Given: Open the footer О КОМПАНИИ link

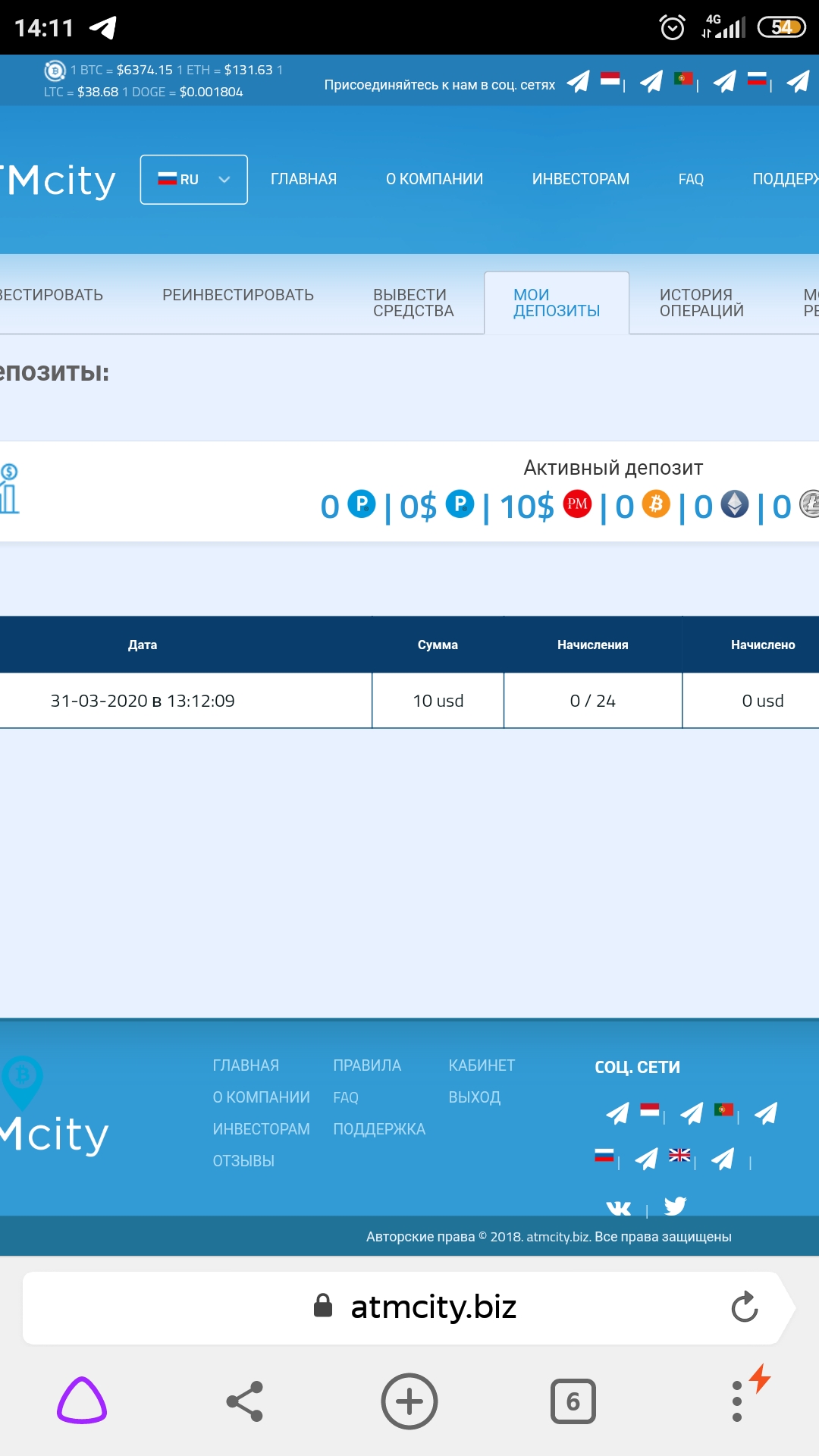Looking at the screenshot, I should pyautogui.click(x=262, y=1097).
